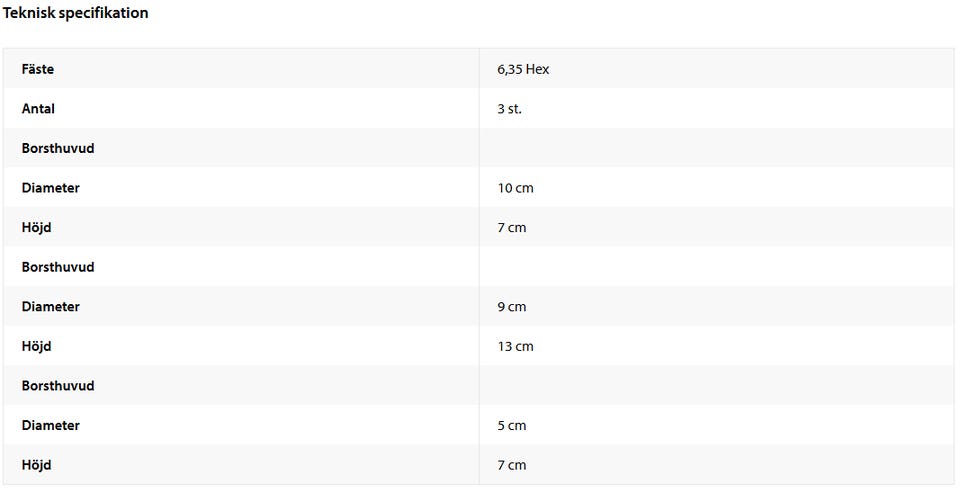Click the 6,35 Hex value

523,69
